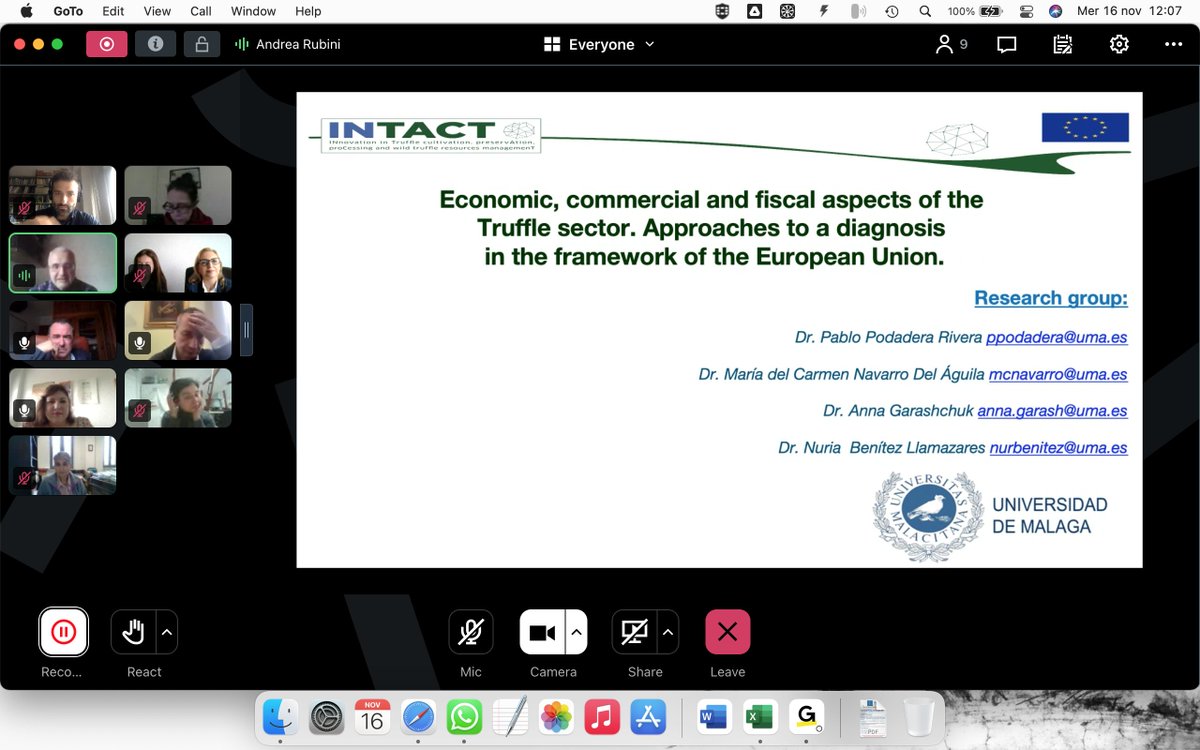Open the chat panel

[1006, 44]
